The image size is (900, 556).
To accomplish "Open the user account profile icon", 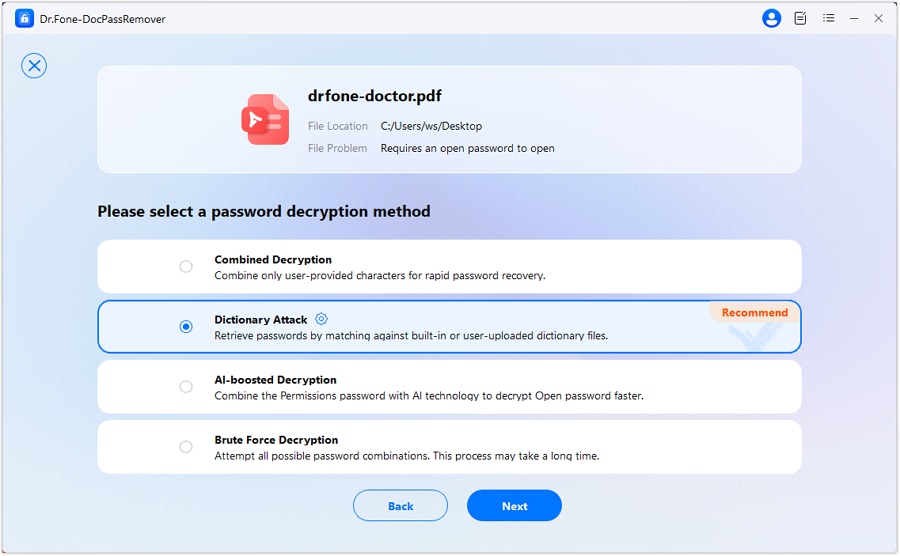I will pos(771,18).
